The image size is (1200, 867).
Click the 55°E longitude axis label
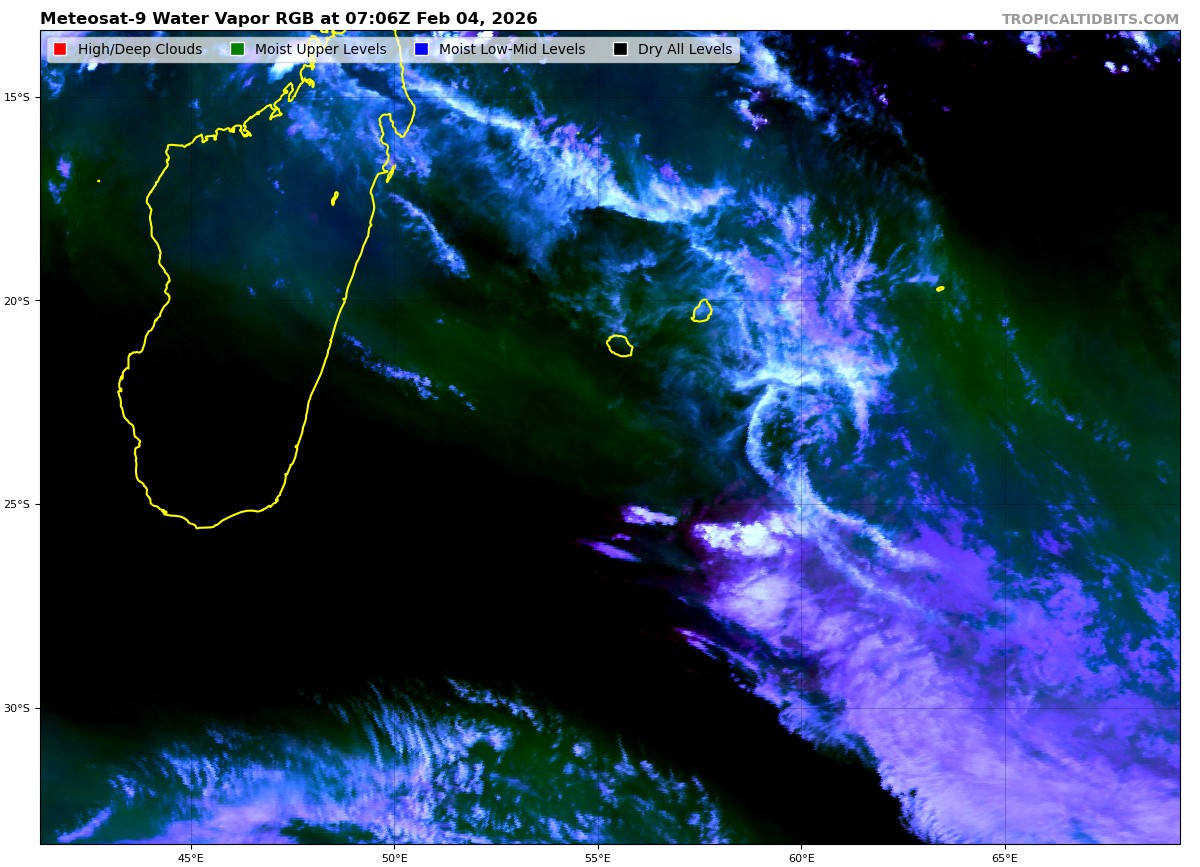tap(598, 857)
